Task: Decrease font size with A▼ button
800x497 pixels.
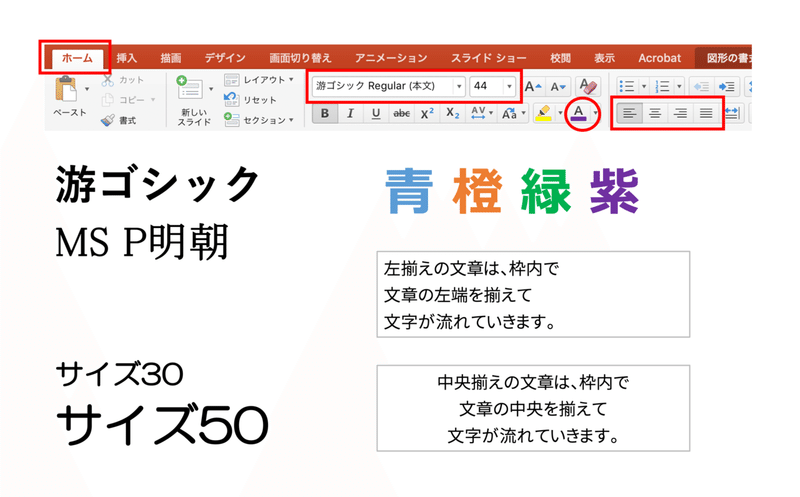Action: 558,87
